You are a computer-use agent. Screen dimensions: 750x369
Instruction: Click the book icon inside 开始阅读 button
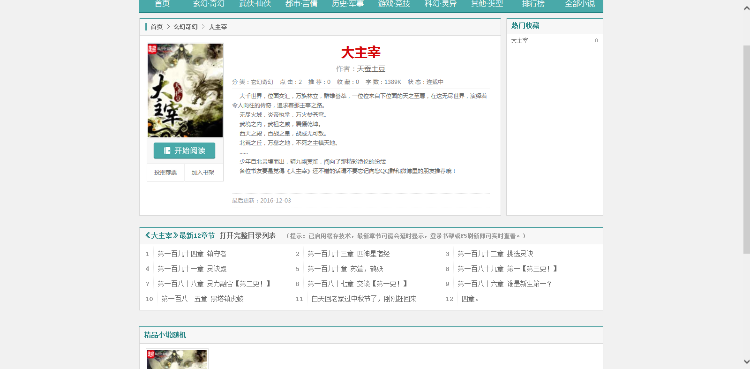click(x=167, y=151)
